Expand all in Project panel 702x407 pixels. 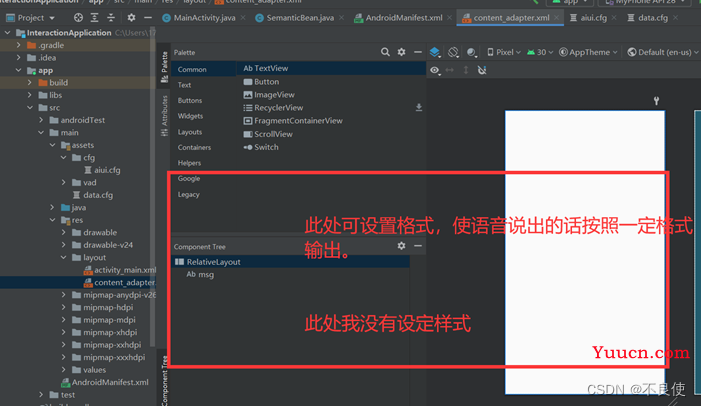point(94,17)
